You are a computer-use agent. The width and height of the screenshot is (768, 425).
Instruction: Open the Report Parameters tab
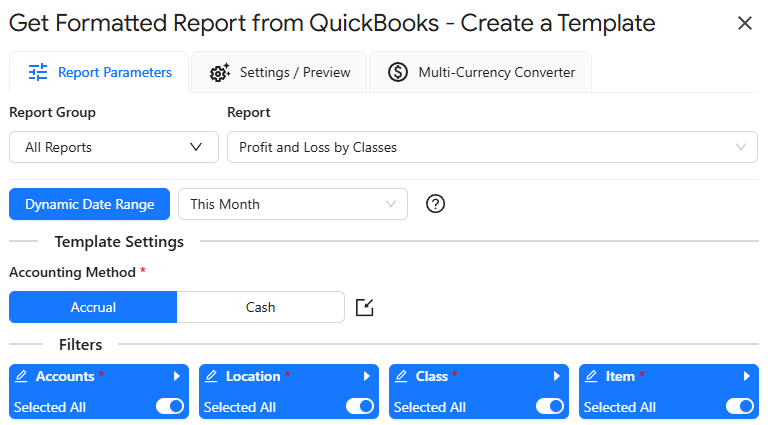(x=99, y=72)
